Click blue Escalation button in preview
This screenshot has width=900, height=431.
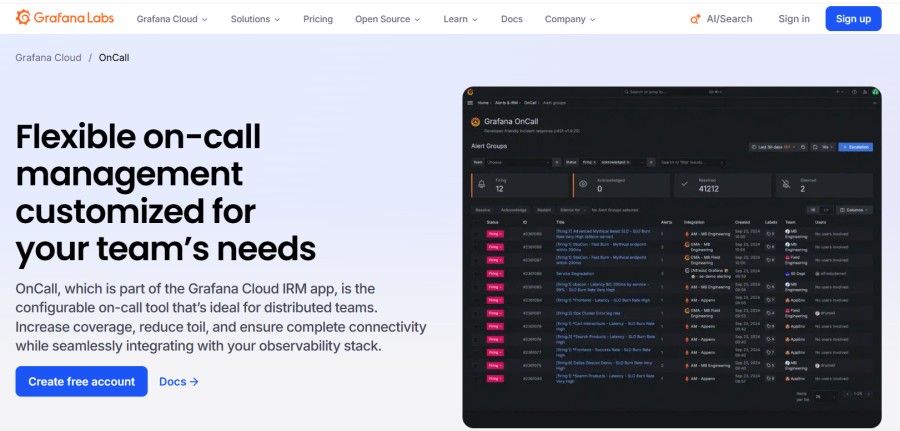tap(855, 147)
